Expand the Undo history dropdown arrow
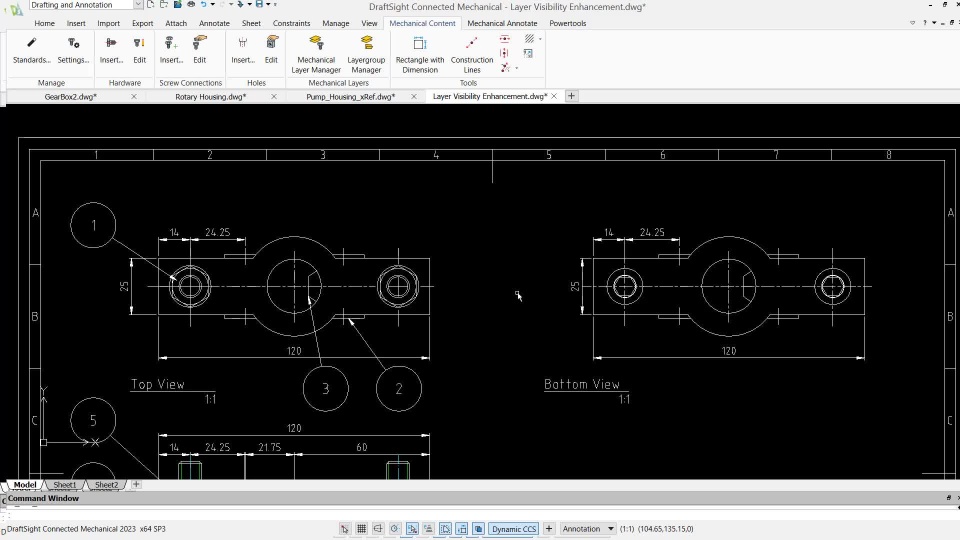The height and width of the screenshot is (540, 960). pos(212,4)
